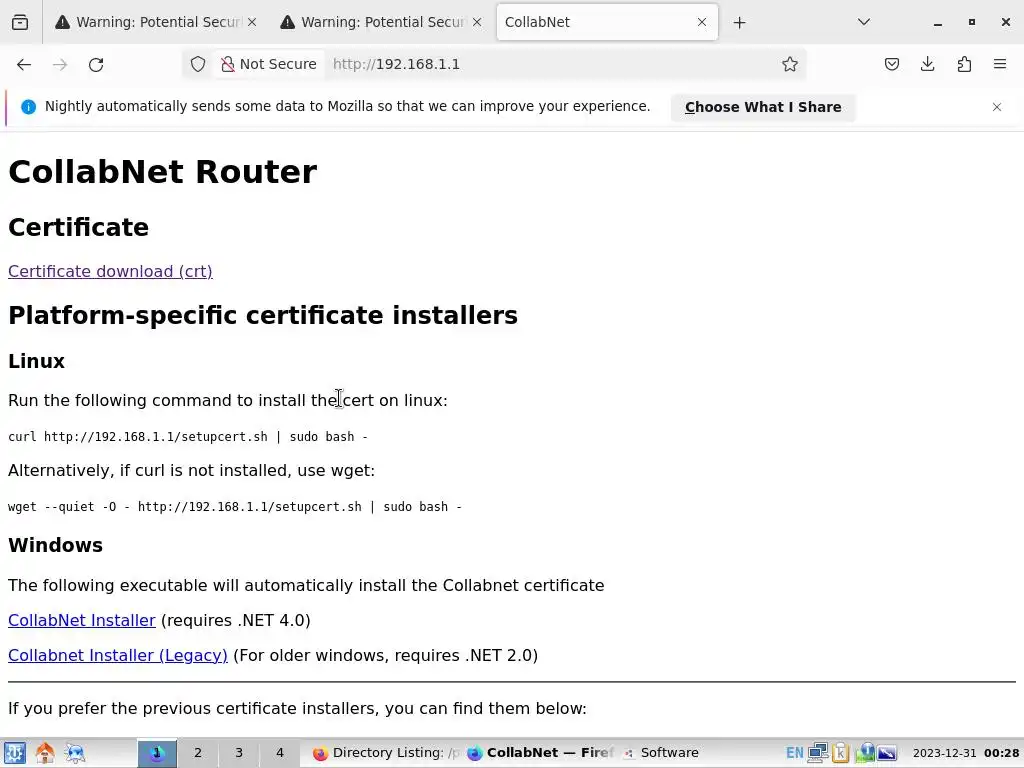Image resolution: width=1024 pixels, height=768 pixels.
Task: Click Choose What I Share button
Action: tap(763, 107)
